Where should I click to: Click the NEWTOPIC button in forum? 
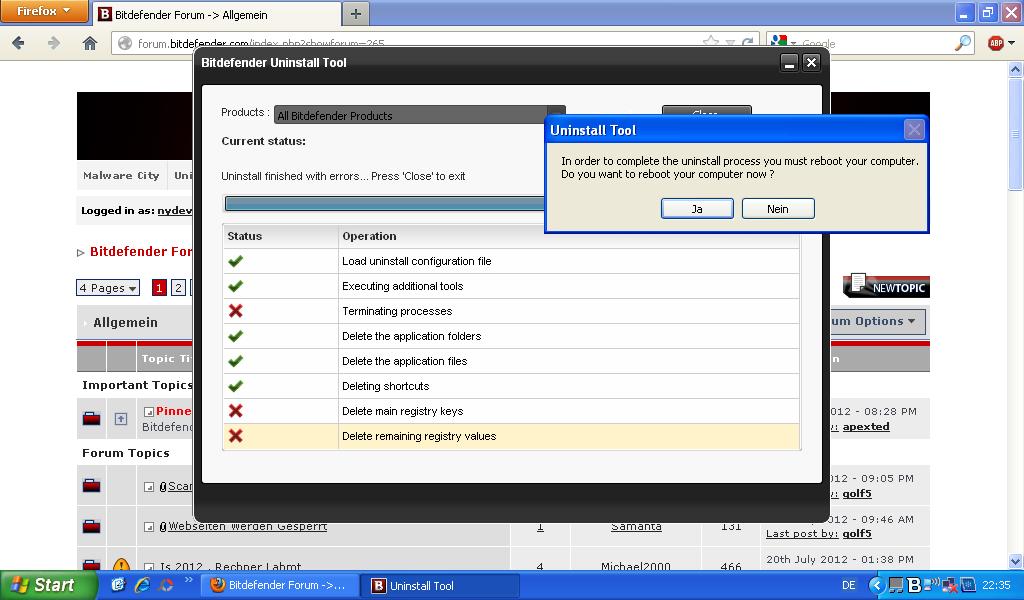886,286
